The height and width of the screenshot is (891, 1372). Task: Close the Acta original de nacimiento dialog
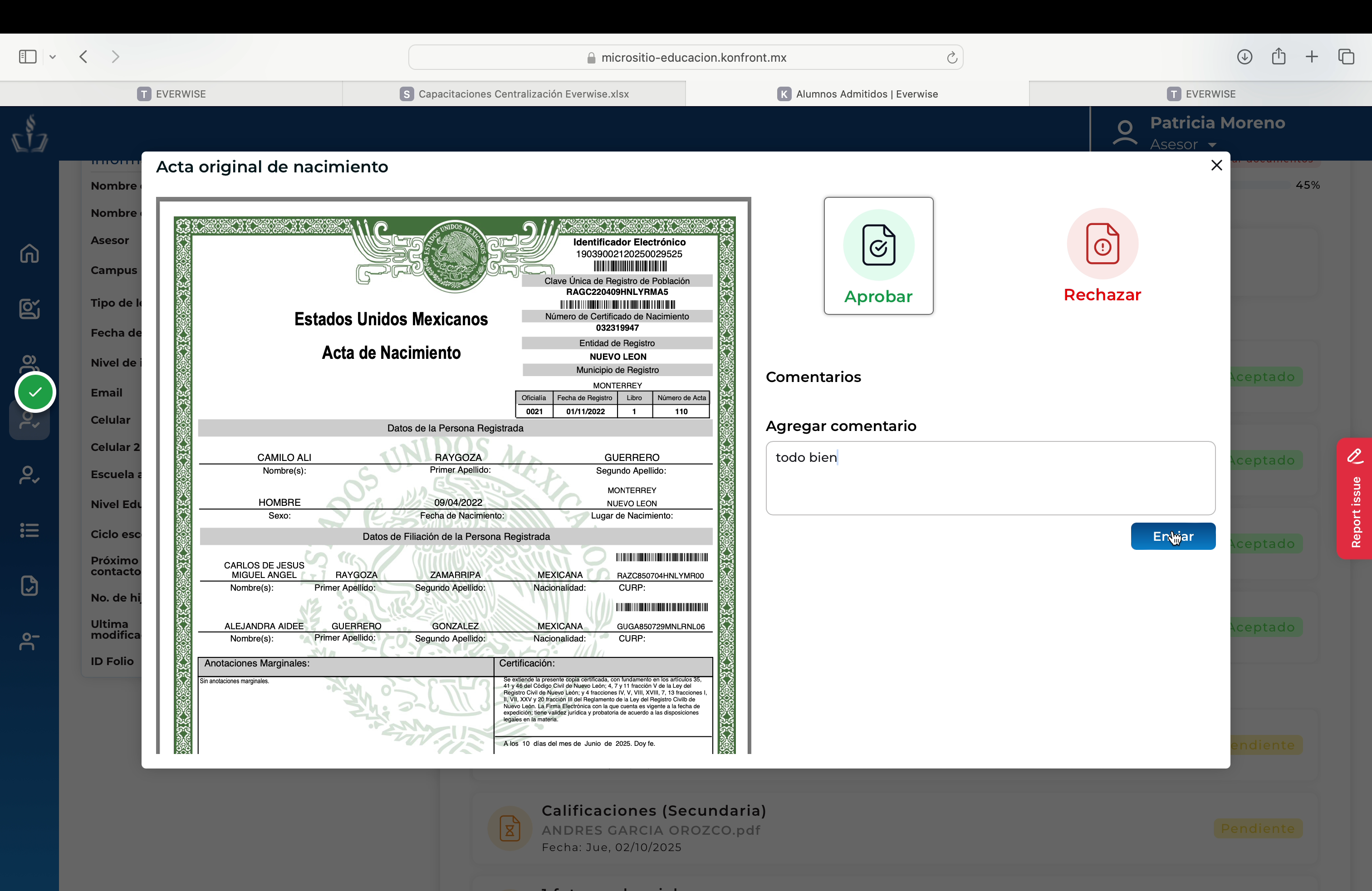click(x=1216, y=166)
